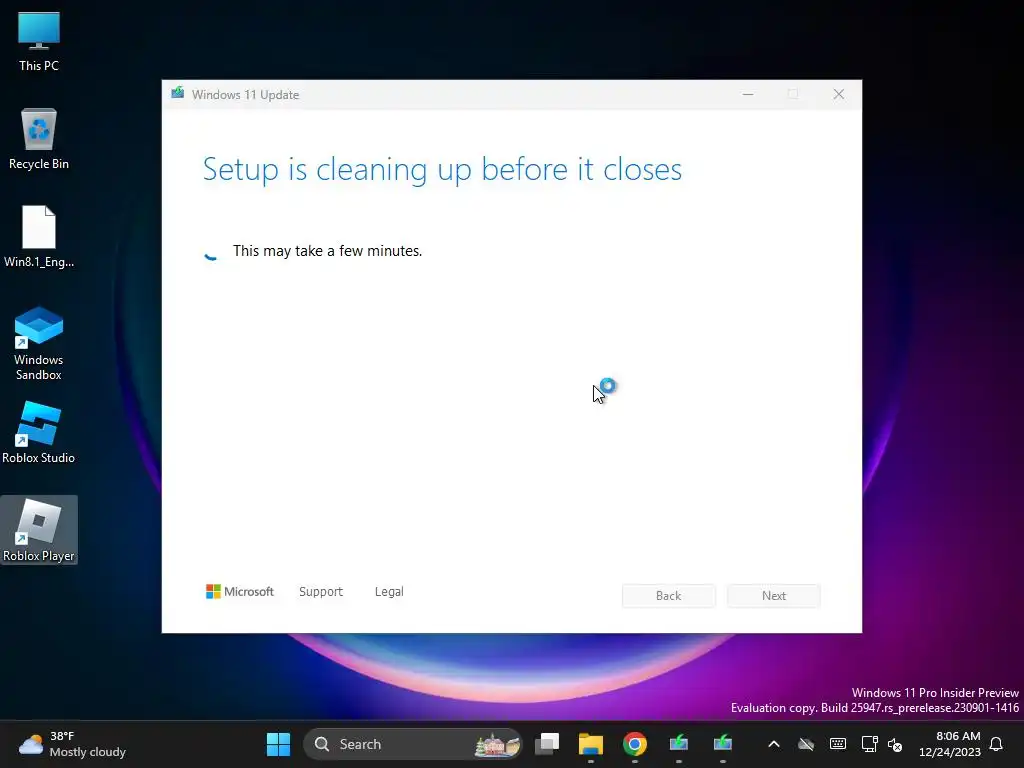Switch to the first Windows setup taskbar icon
The height and width of the screenshot is (768, 1024).
coord(679,744)
